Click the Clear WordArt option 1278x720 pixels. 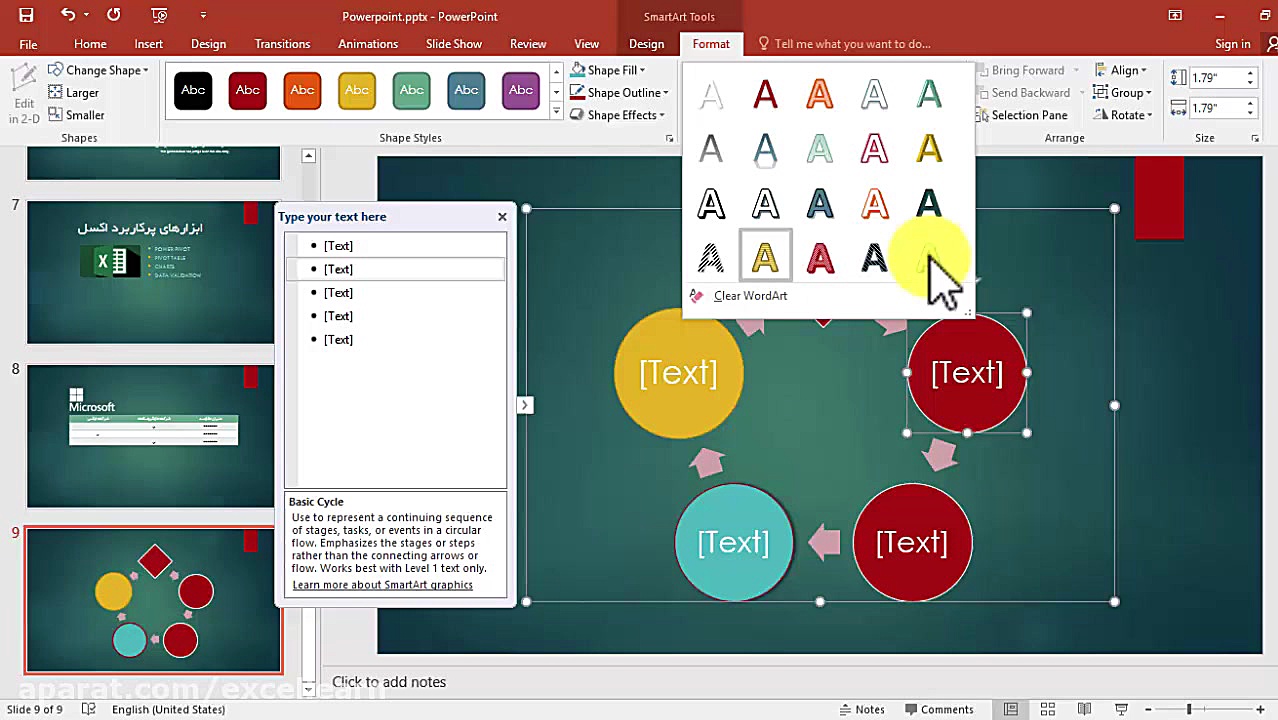pyautogui.click(x=750, y=296)
